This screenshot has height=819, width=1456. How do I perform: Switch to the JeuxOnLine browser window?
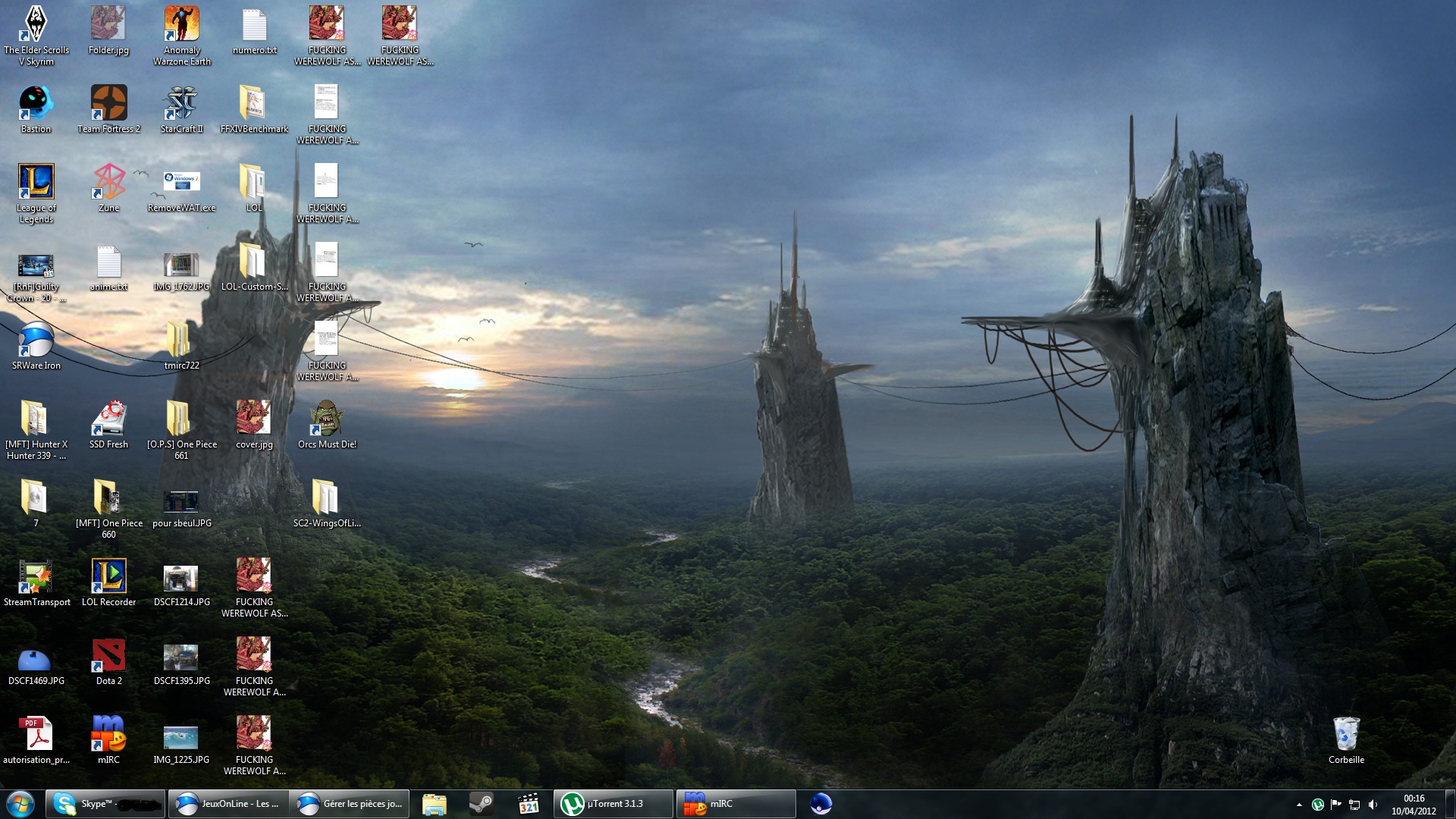coord(227,804)
